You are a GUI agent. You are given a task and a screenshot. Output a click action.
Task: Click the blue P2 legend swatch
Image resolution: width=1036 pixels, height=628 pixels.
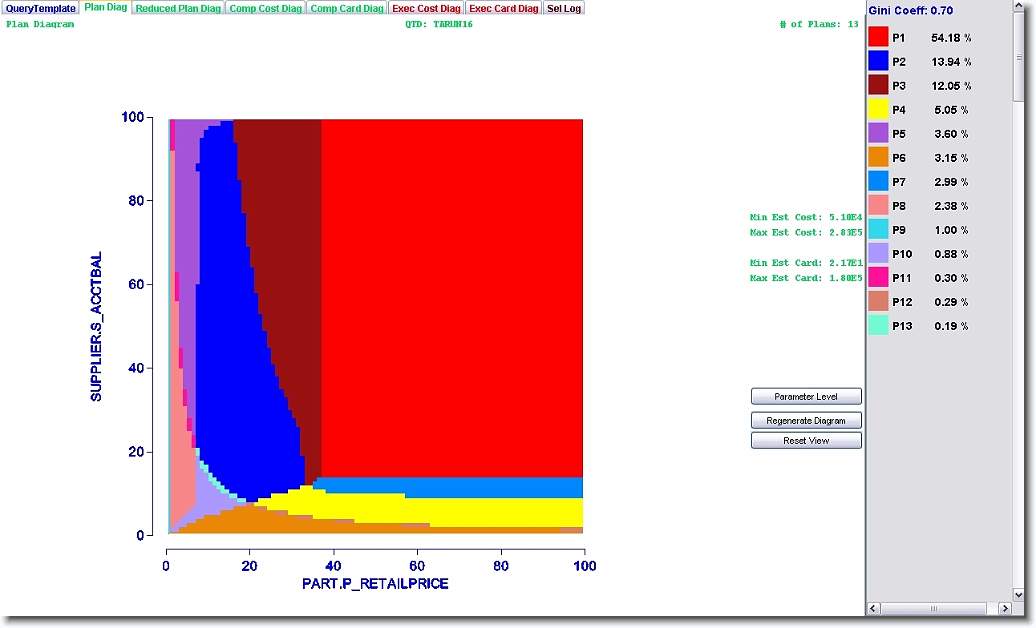click(x=878, y=61)
